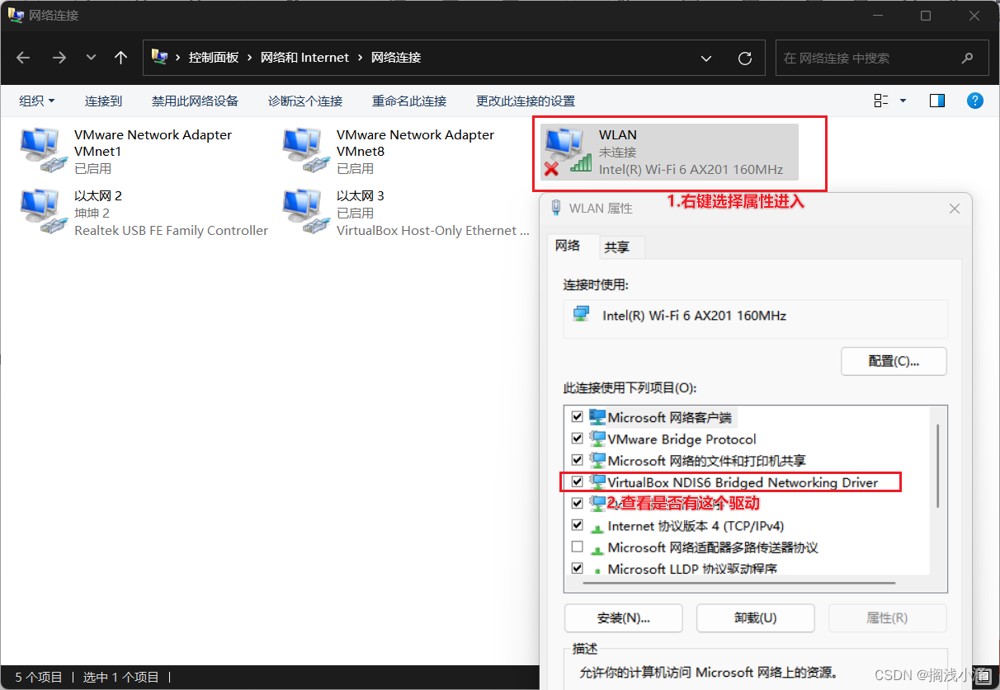Close the WLAN 属性 dialog

coord(954,209)
